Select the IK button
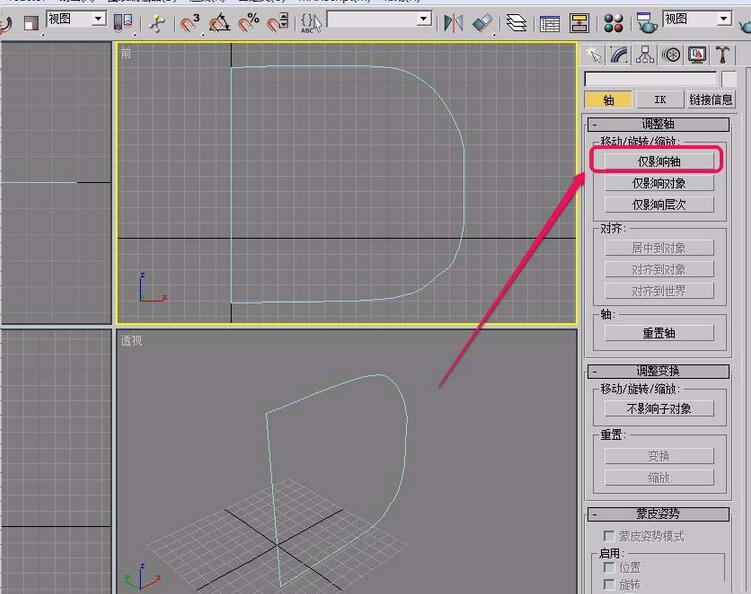Image resolution: width=751 pixels, height=594 pixels. (x=660, y=100)
